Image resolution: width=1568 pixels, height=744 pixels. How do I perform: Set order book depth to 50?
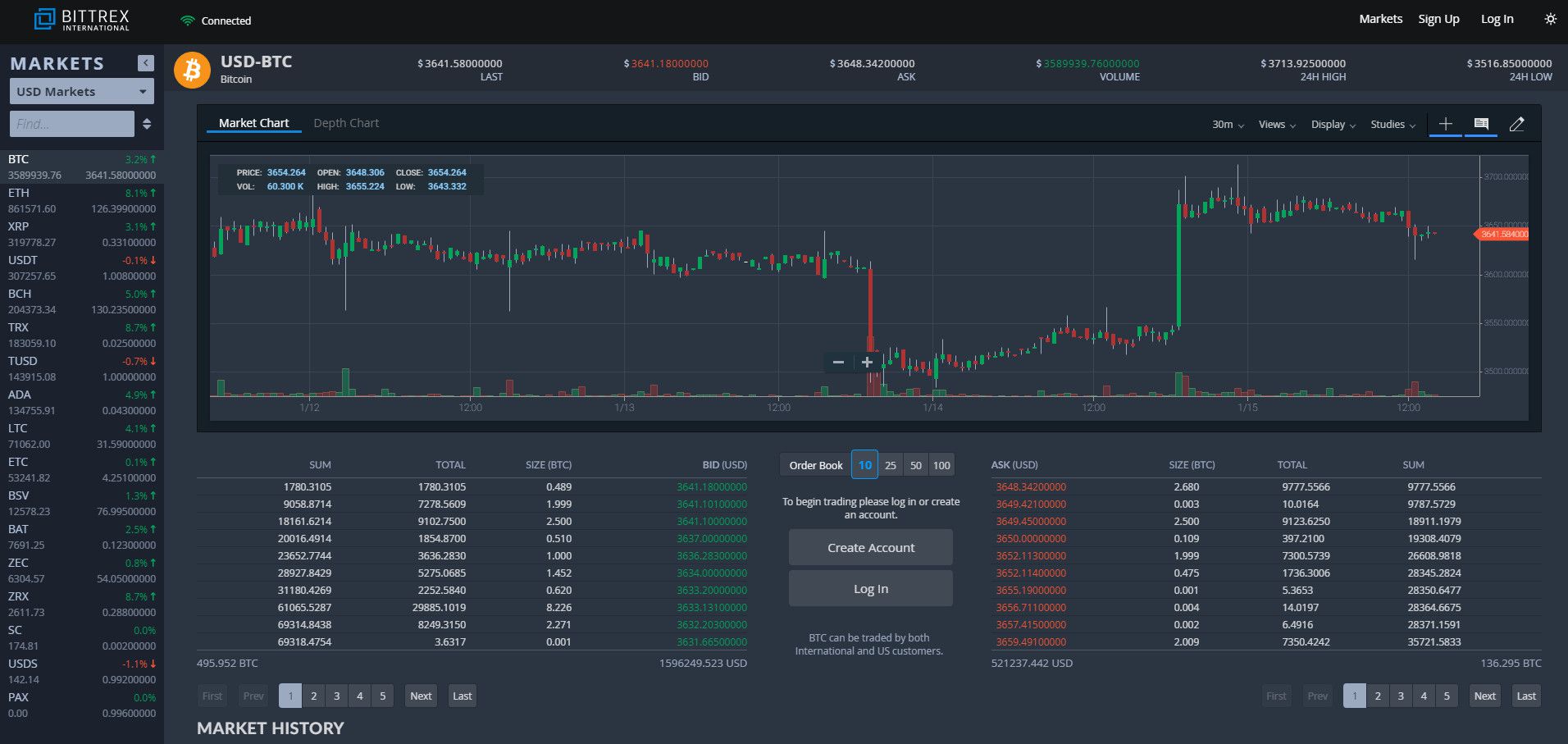[x=916, y=465]
